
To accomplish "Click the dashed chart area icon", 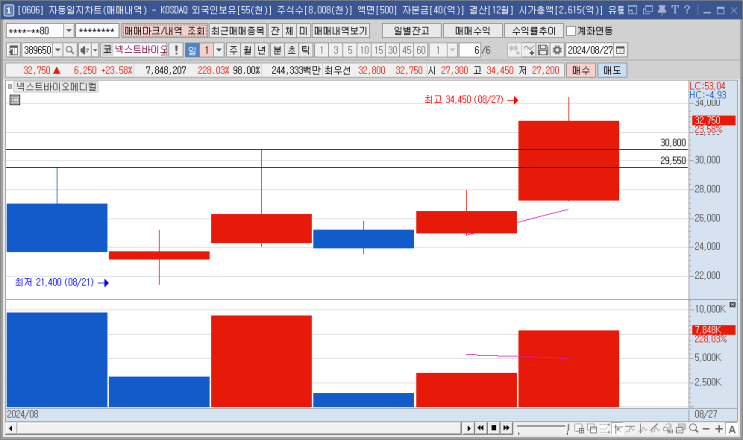I will click(x=605, y=428).
